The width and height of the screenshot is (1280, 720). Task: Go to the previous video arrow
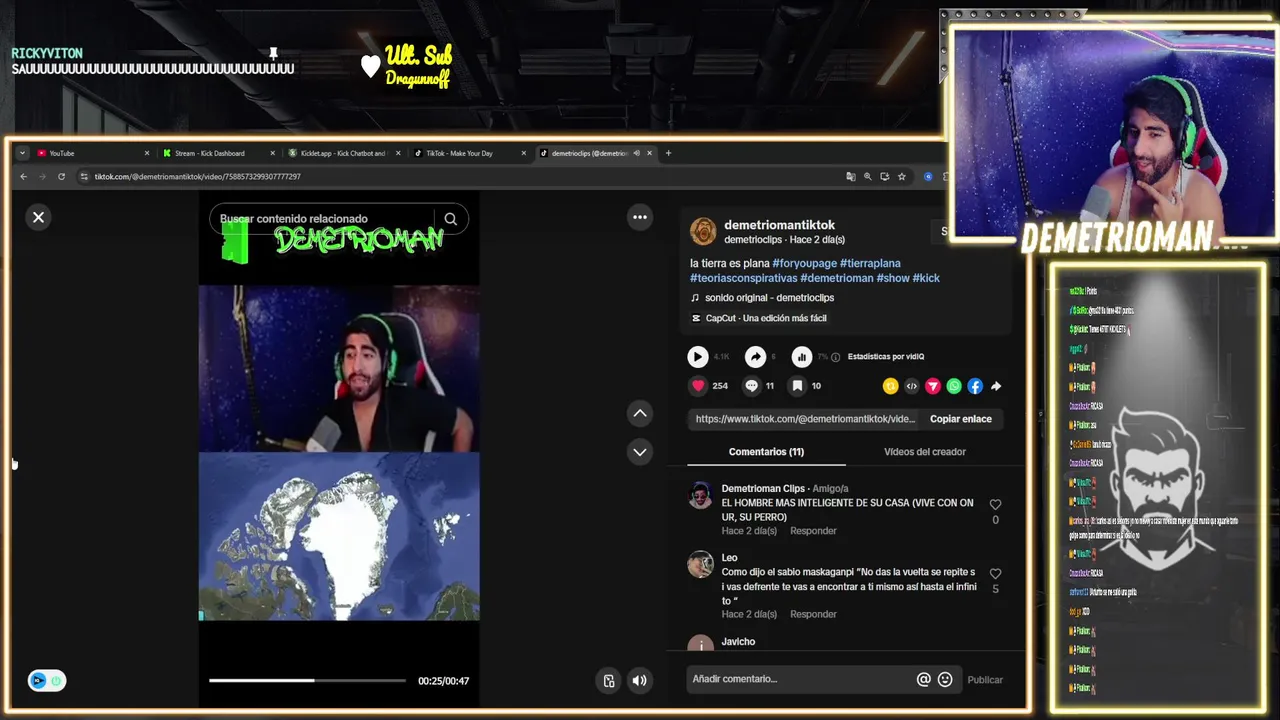[640, 413]
